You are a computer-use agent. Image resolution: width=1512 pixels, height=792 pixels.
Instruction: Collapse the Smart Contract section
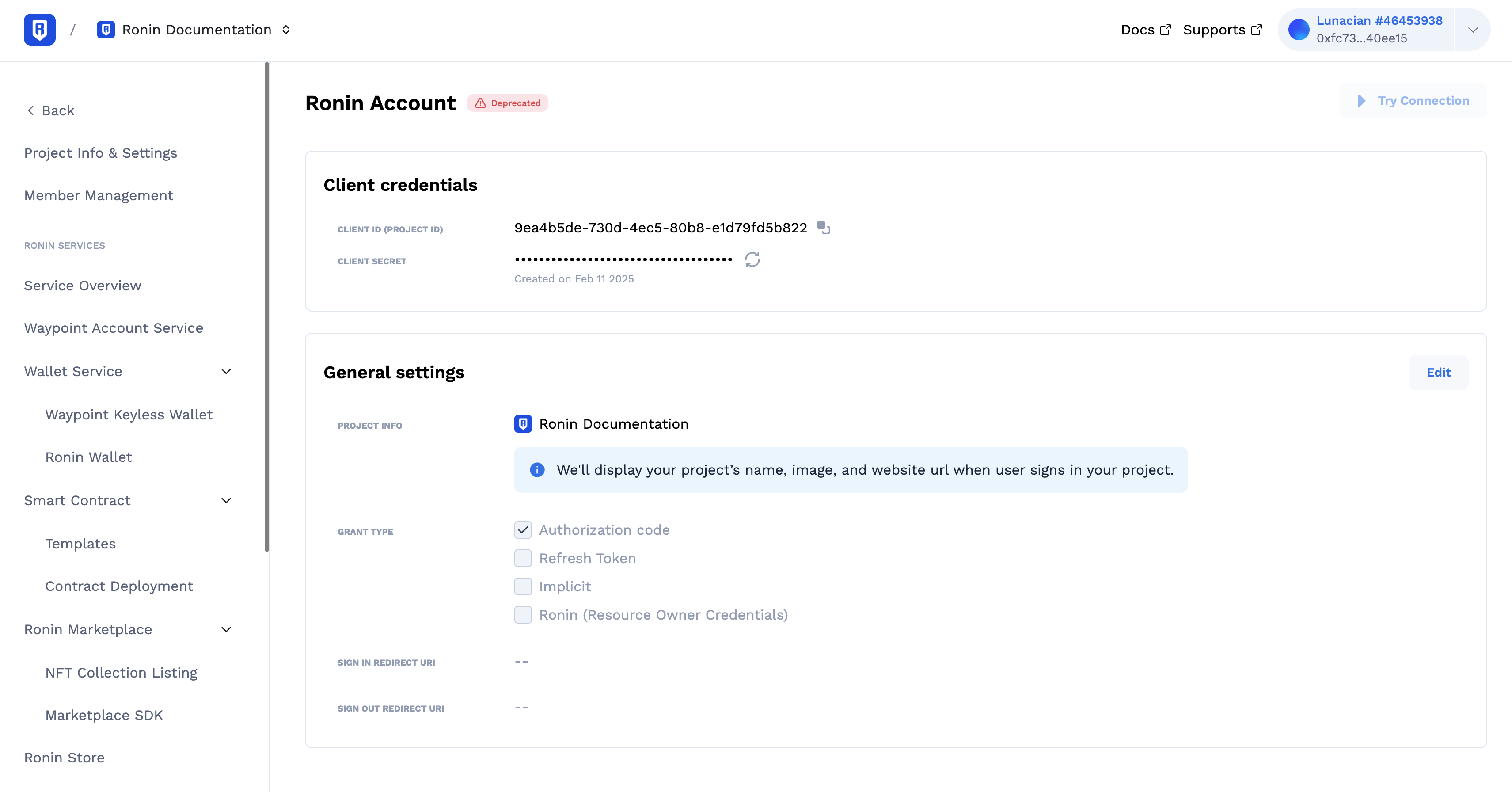tap(226, 500)
